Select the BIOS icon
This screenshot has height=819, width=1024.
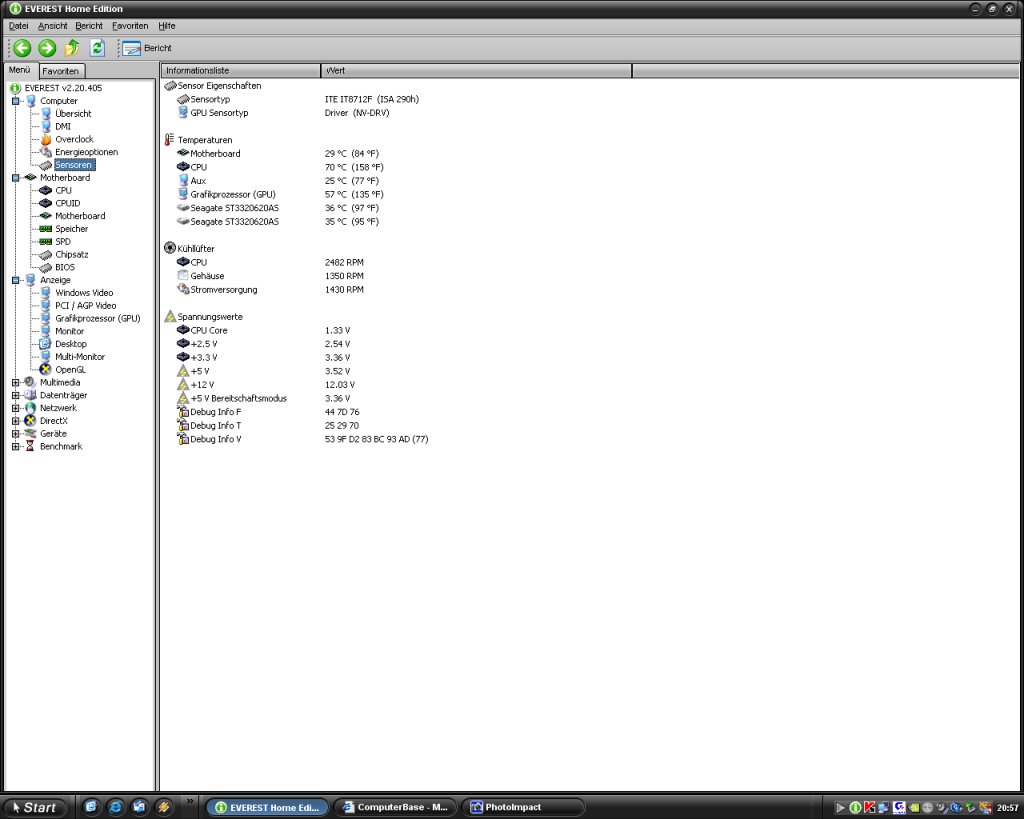pyautogui.click(x=46, y=268)
